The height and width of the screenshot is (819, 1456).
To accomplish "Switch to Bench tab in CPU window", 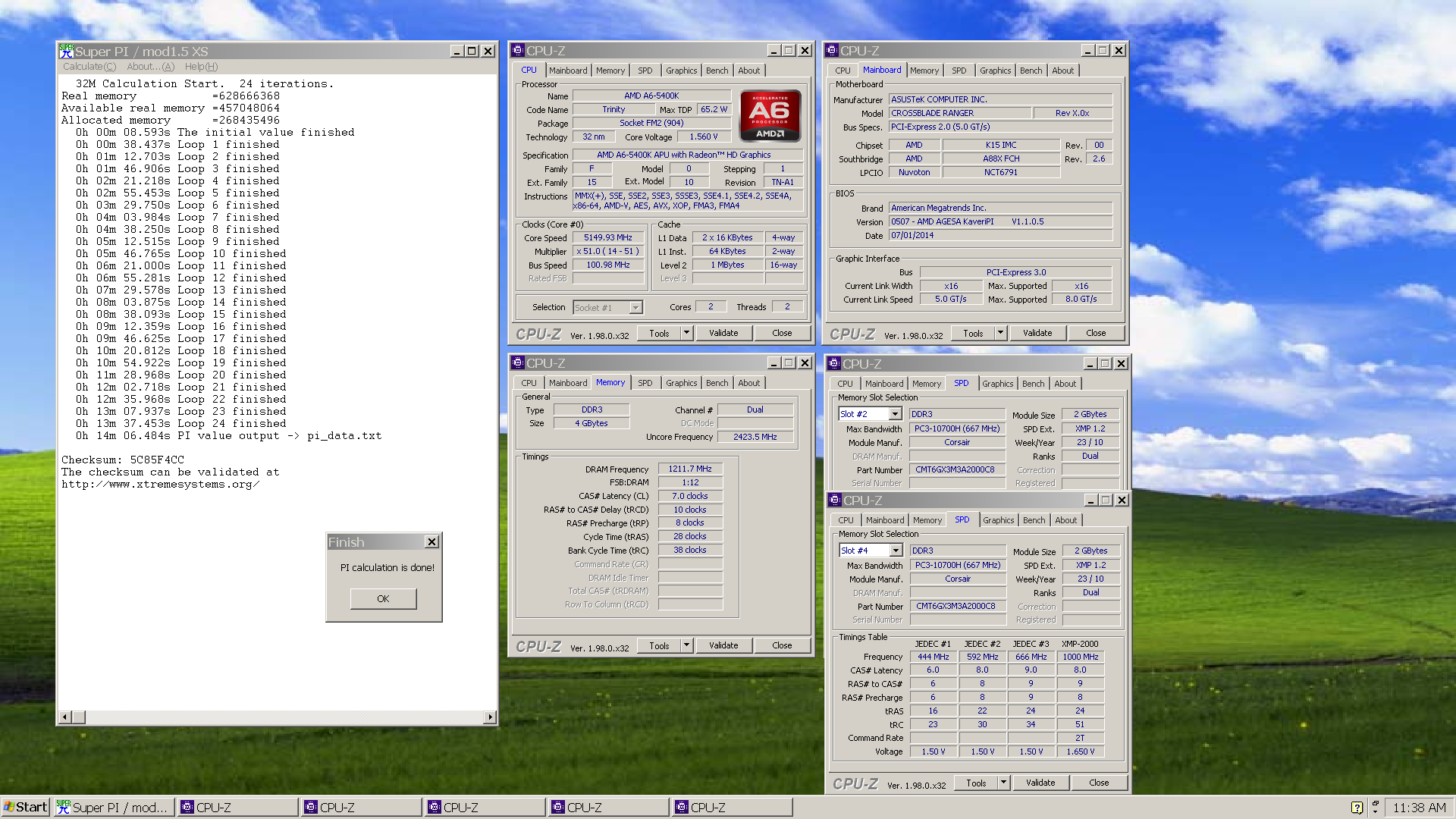I will (717, 71).
